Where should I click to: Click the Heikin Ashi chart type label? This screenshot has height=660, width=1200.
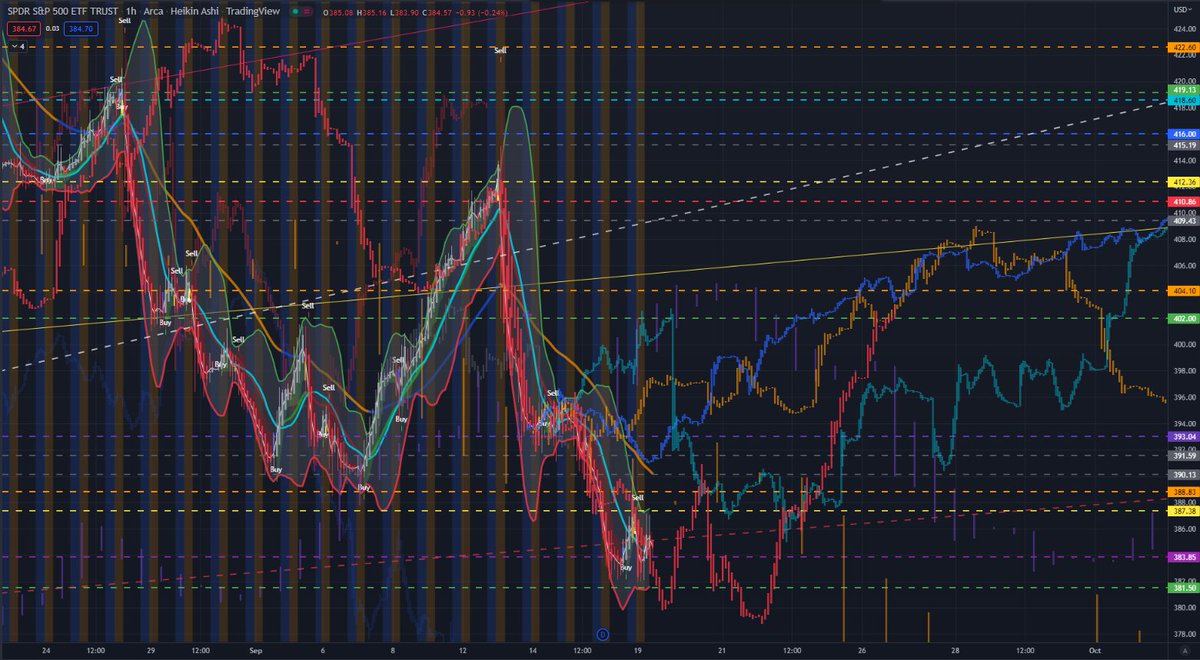[x=194, y=13]
